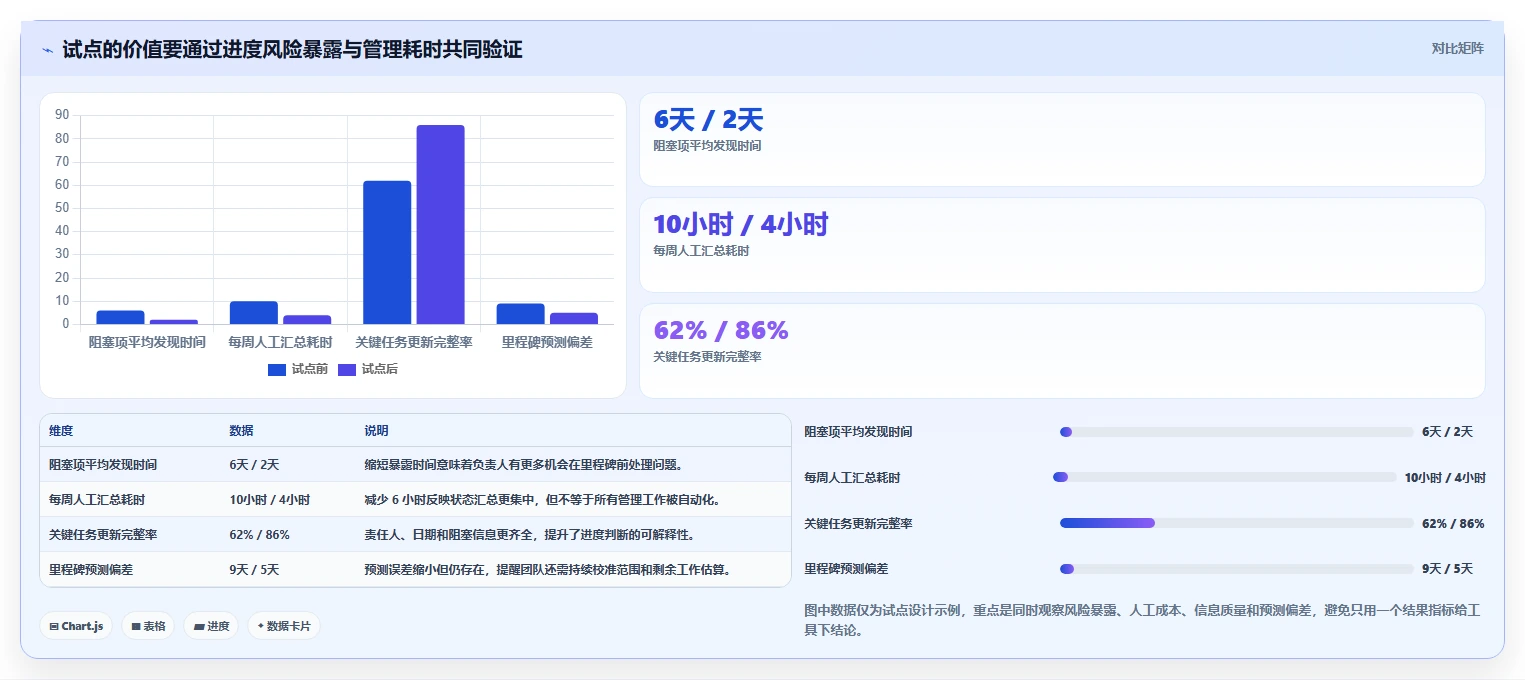Select the 数据卡片 chip
The width and height of the screenshot is (1525, 680).
point(284,626)
